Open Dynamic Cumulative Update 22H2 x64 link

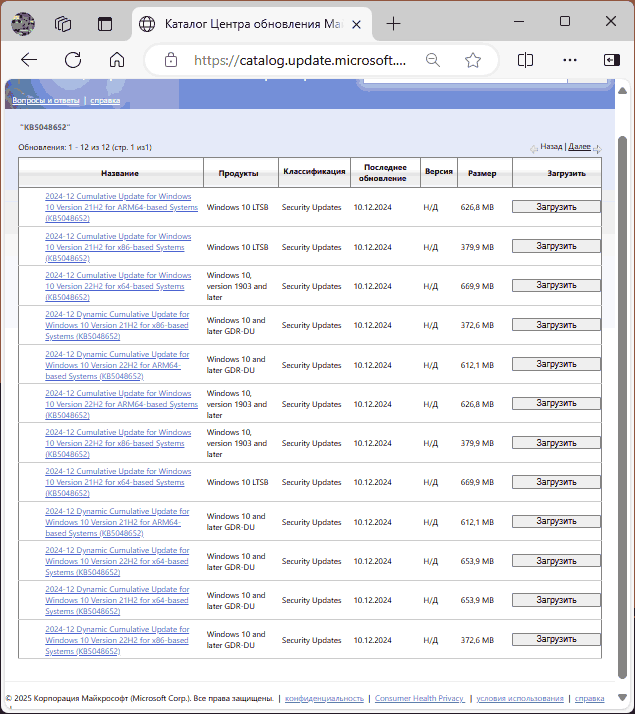click(117, 561)
